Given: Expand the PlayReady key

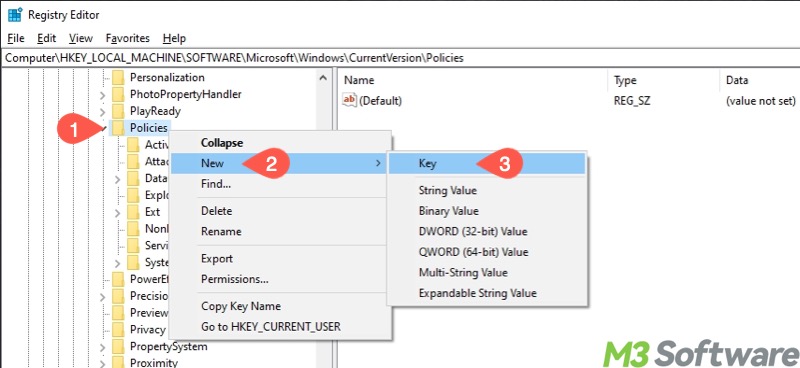Looking at the screenshot, I should coord(103,112).
